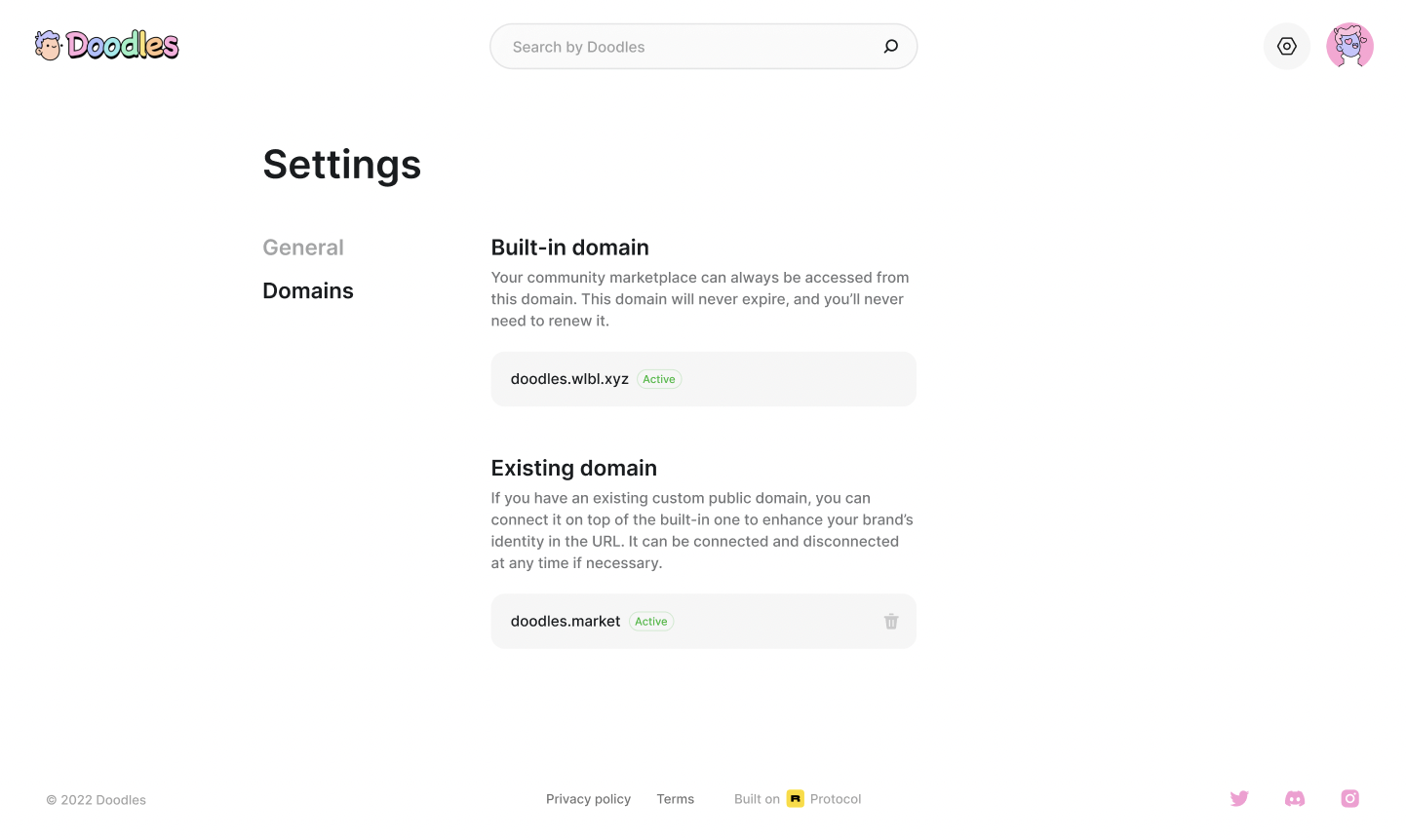1406x840 pixels.
Task: Open the user profile avatar
Action: 1349,46
